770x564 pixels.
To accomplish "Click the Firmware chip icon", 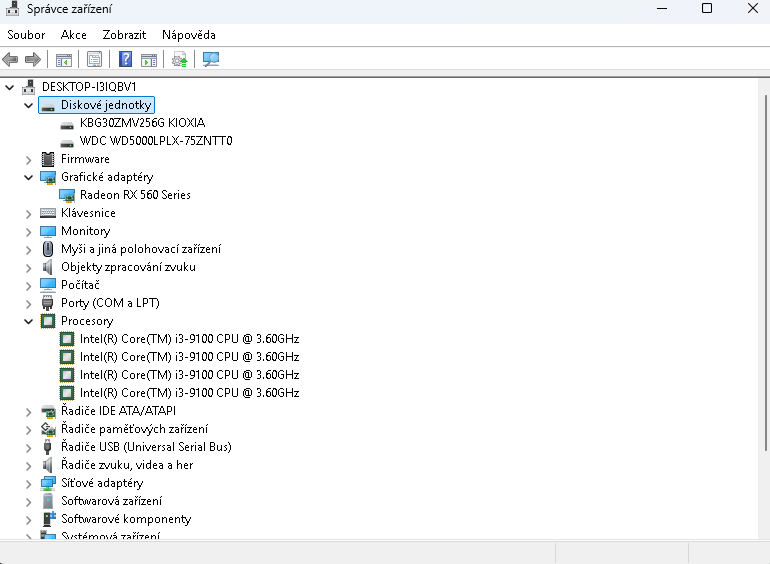I will click(x=48, y=159).
